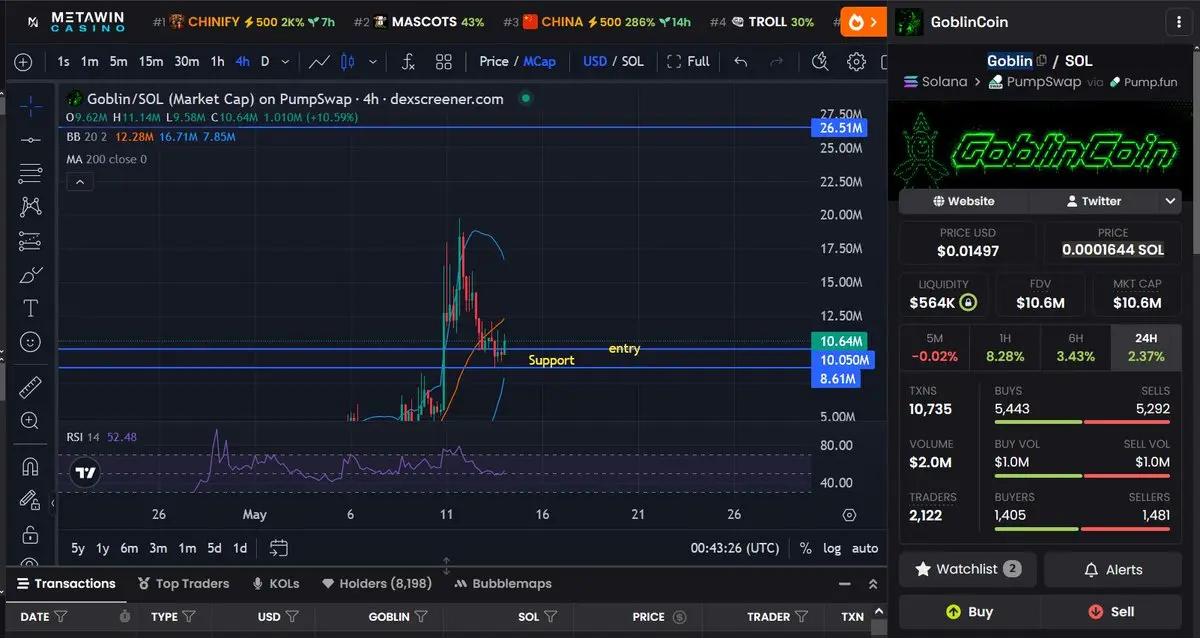This screenshot has width=1200, height=638.
Task: Select the patterns drawing tool
Action: [31, 207]
